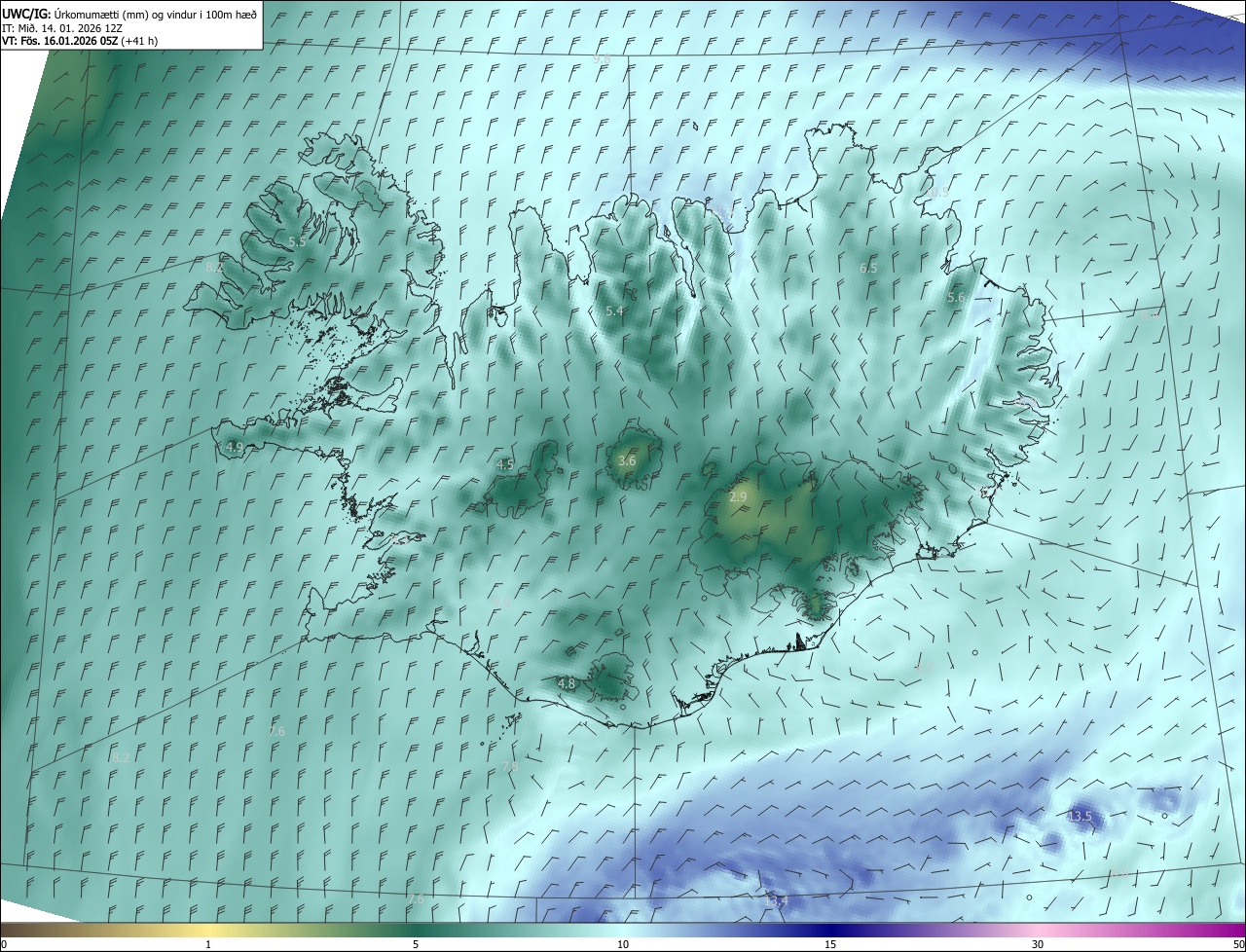Click the 5.5 value on the Westfjords

297,241
